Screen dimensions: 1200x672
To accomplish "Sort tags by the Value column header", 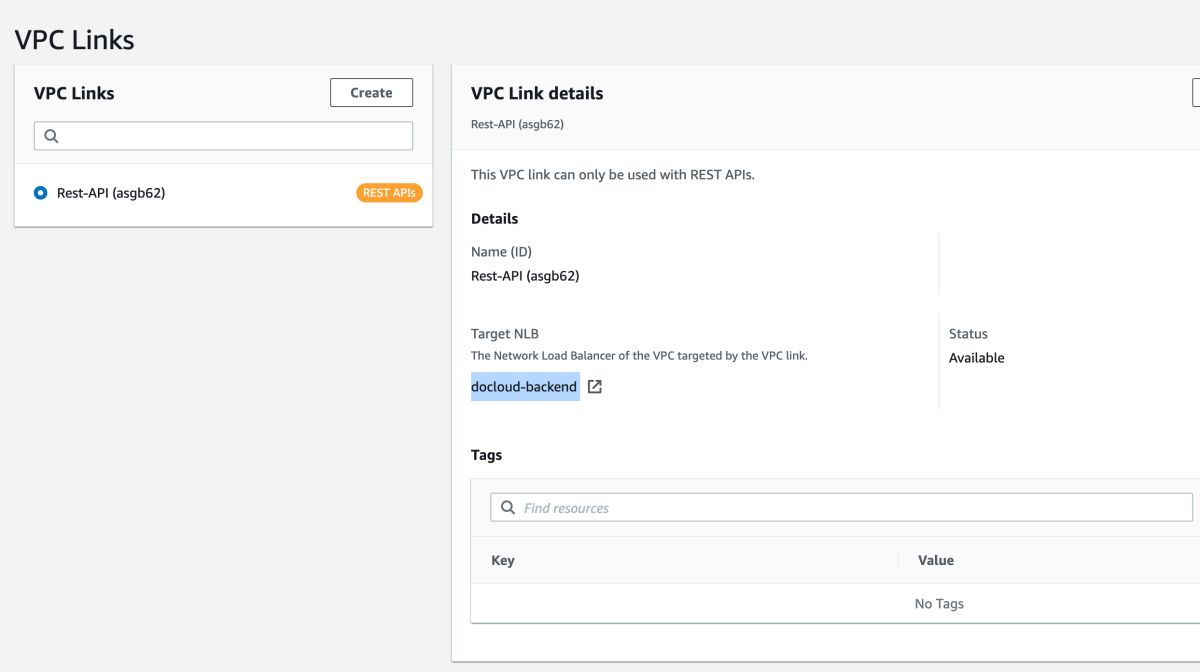I will [x=936, y=560].
